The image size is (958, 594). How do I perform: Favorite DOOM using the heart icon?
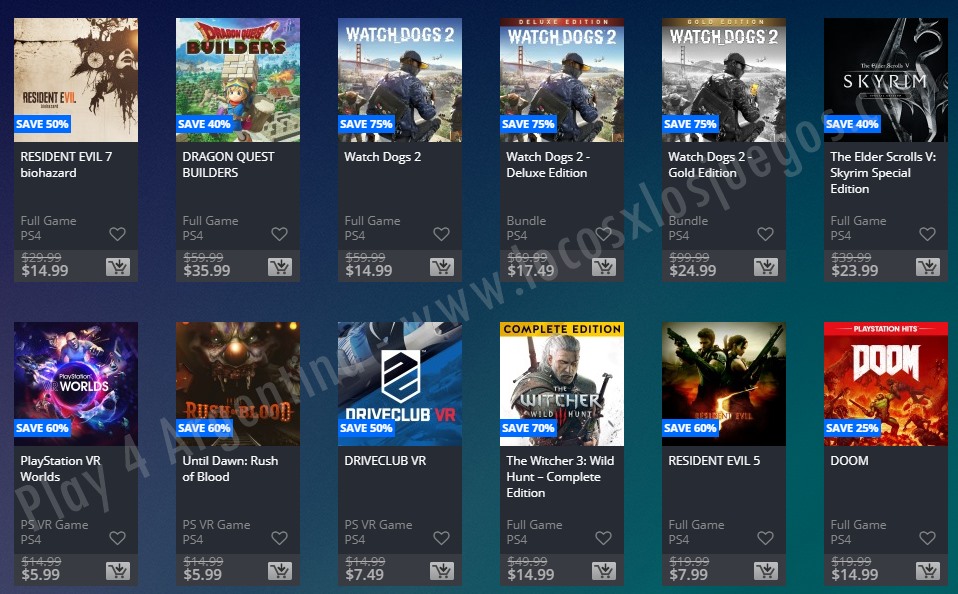click(x=927, y=538)
